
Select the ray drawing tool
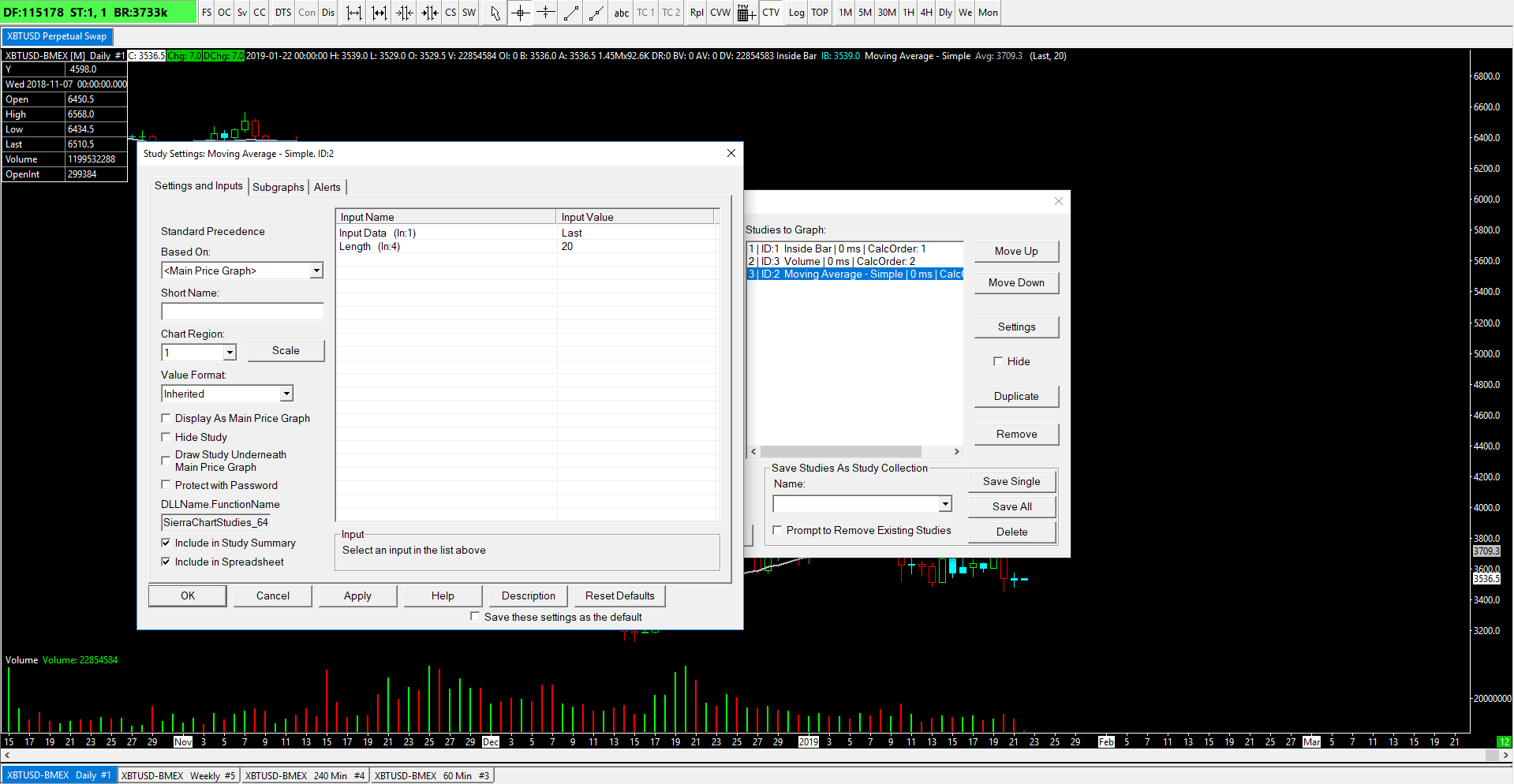pos(596,13)
